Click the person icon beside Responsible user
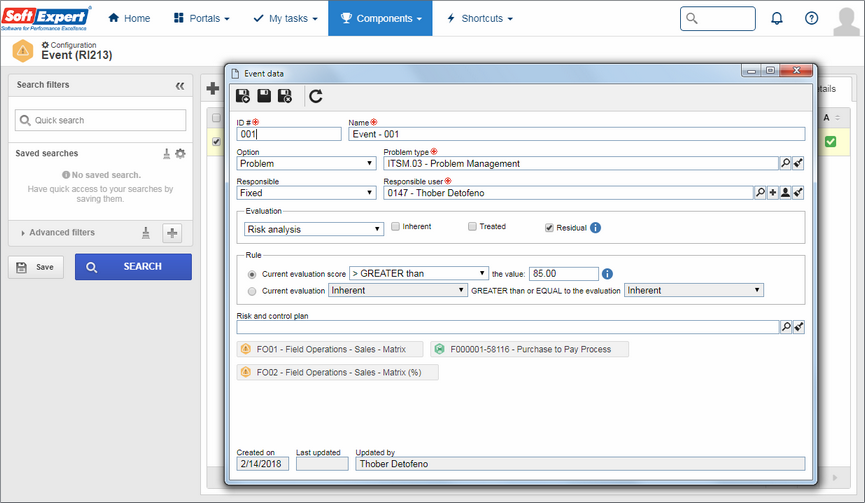This screenshot has height=503, width=865. (x=785, y=192)
